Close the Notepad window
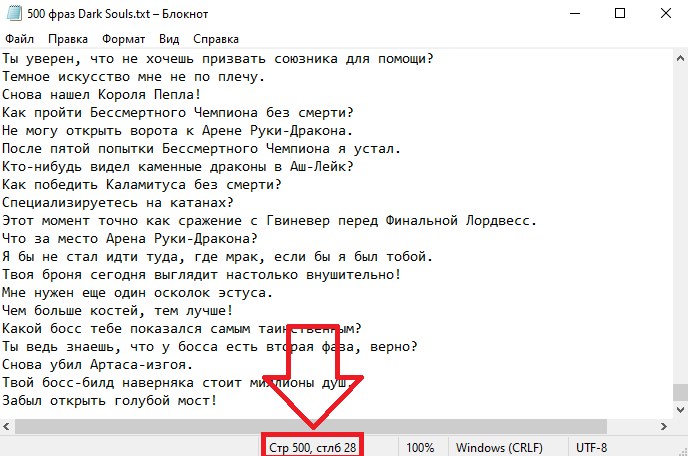 [665, 14]
